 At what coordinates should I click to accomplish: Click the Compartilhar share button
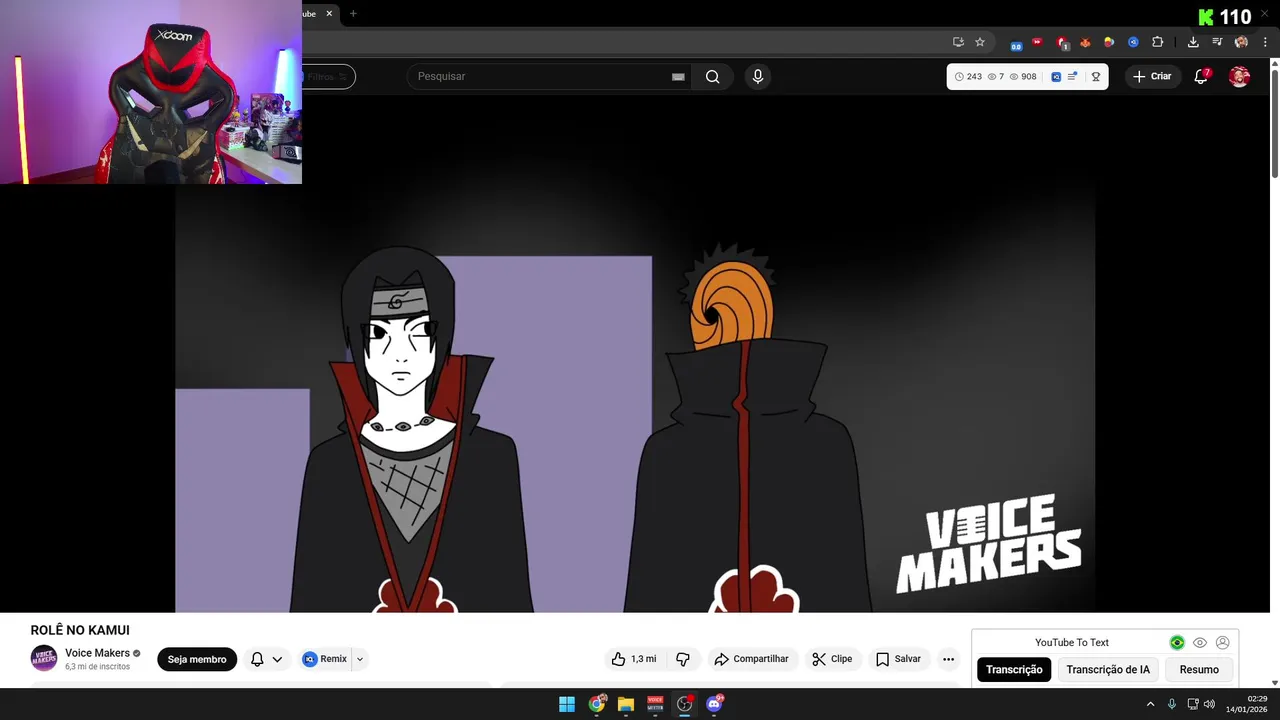pyautogui.click(x=752, y=659)
